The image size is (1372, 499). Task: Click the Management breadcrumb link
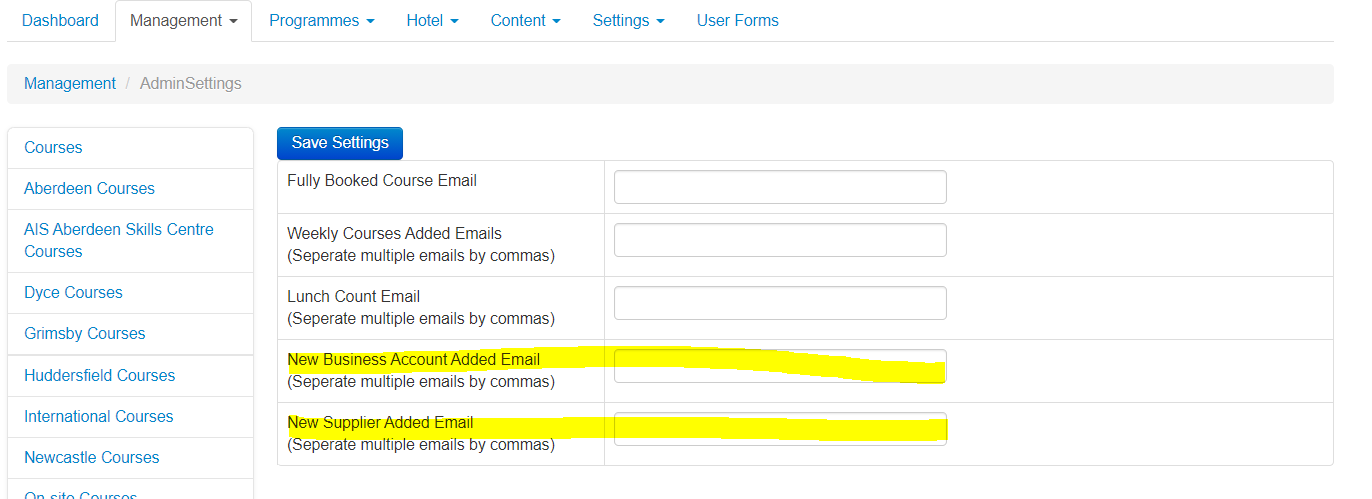[70, 84]
